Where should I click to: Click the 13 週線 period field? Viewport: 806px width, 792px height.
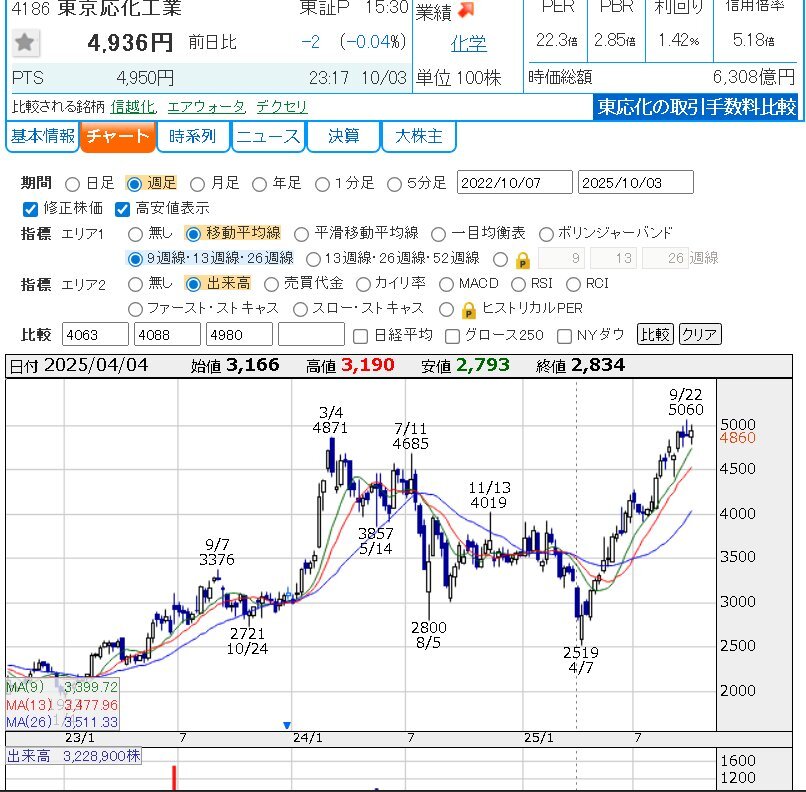(613, 258)
